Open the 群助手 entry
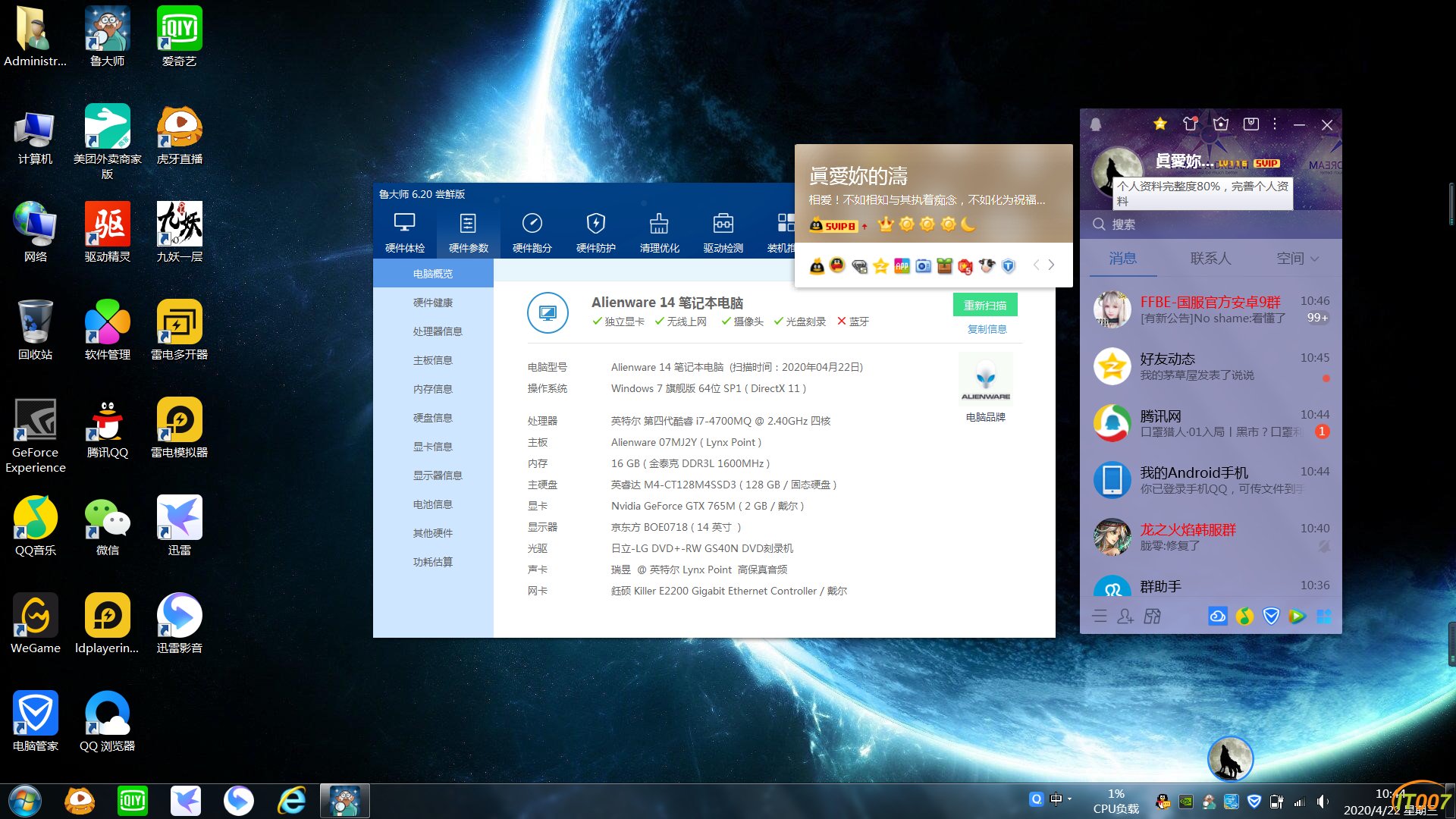This screenshot has width=1456, height=819. pos(1211,584)
